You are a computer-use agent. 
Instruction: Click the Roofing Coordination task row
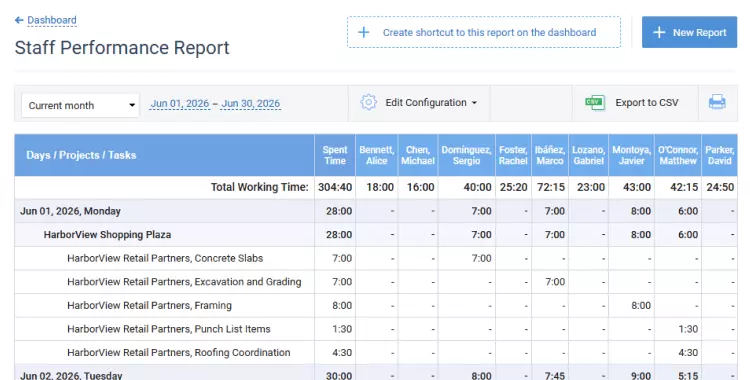point(375,352)
